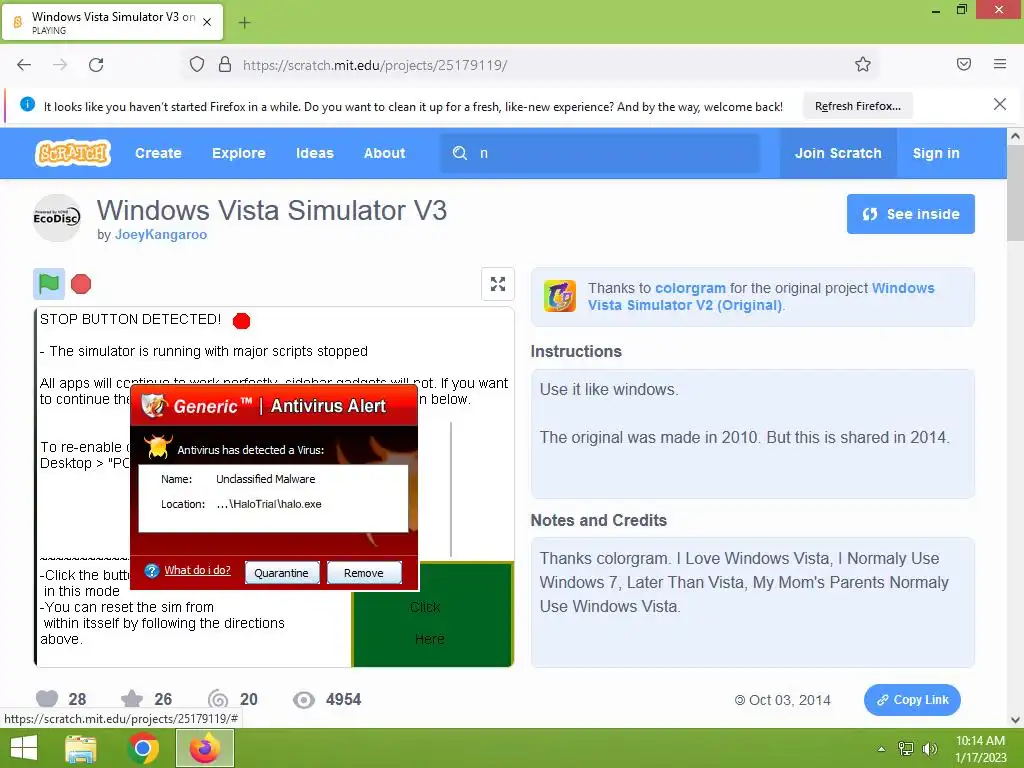Viewport: 1024px width, 768px height.
Task: Open JoeyKangaroo's profile link
Action: point(161,234)
